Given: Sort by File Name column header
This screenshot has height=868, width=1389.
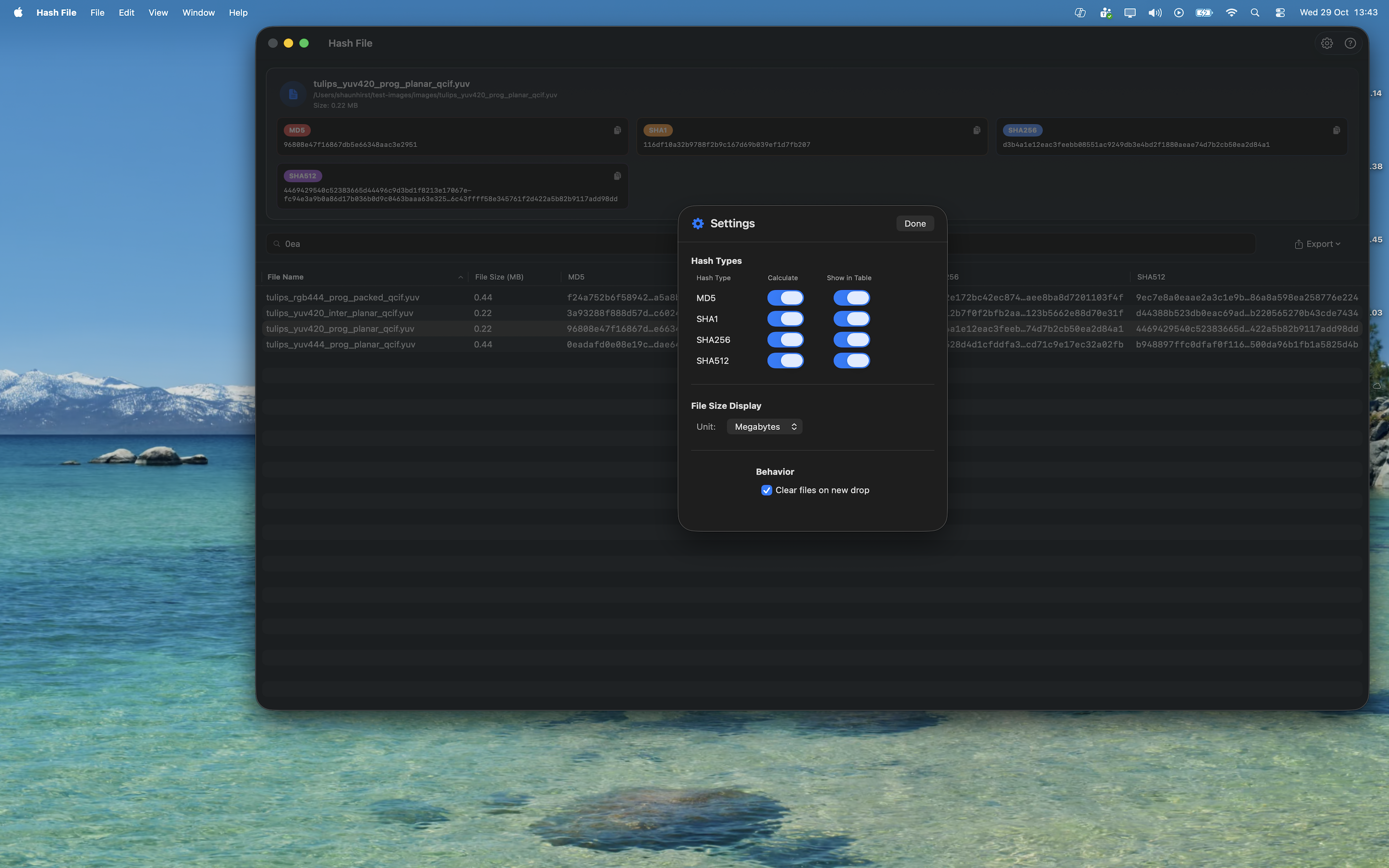Looking at the screenshot, I should coord(286,277).
